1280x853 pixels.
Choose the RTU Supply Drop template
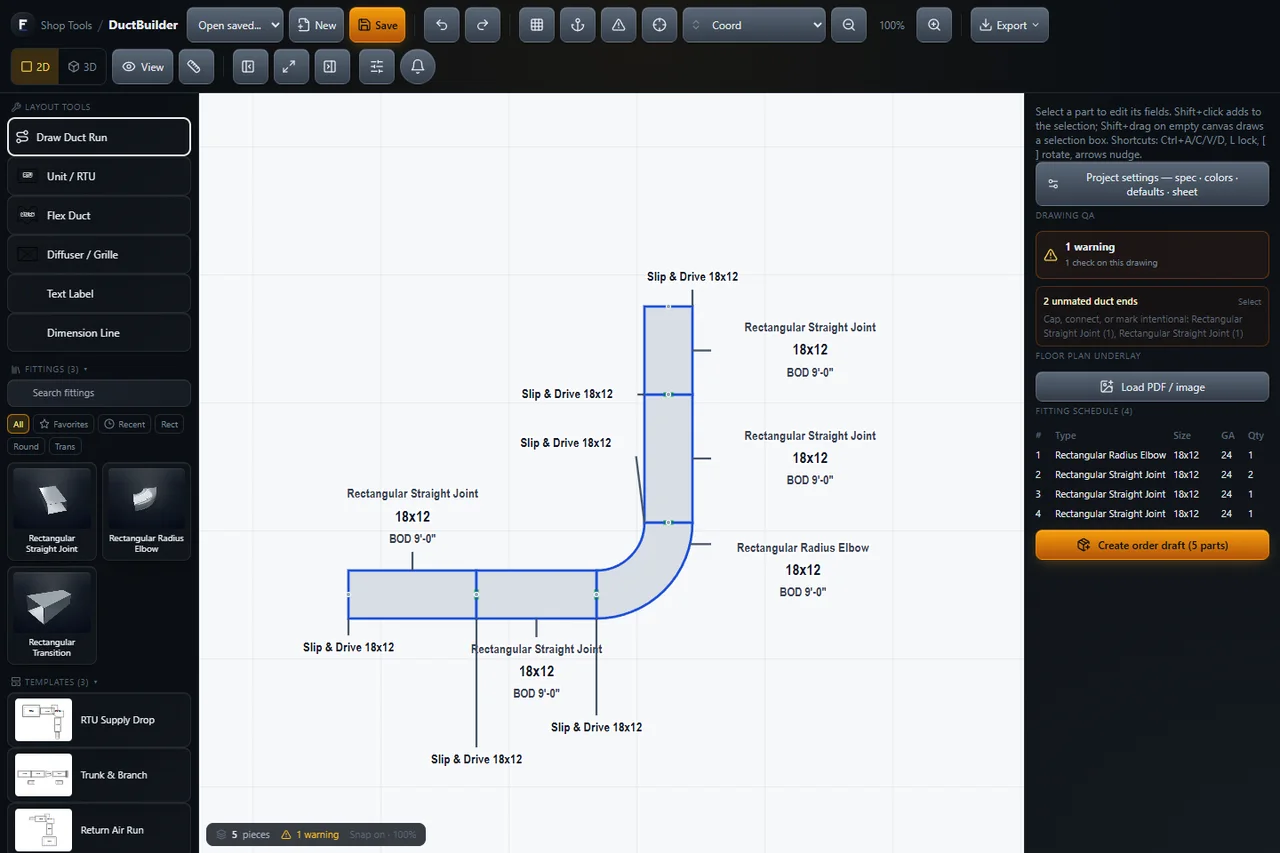point(99,720)
